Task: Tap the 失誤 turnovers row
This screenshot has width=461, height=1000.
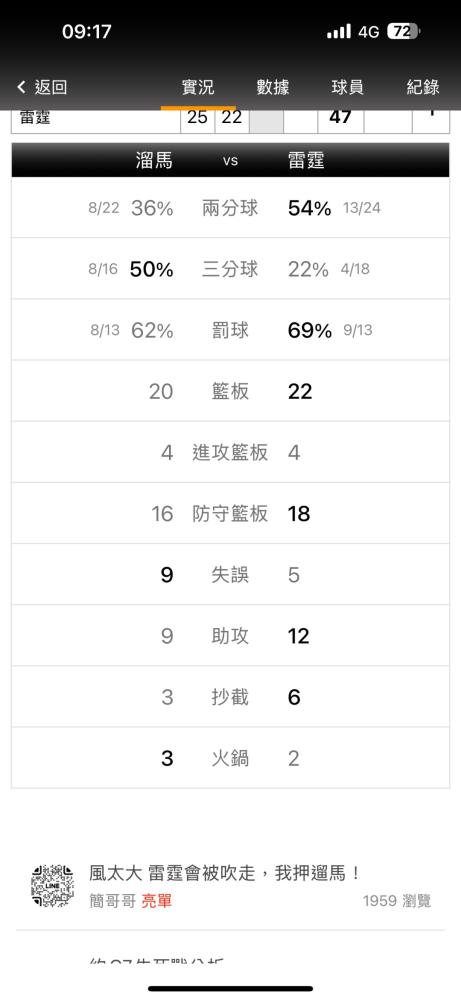Action: (x=230, y=575)
